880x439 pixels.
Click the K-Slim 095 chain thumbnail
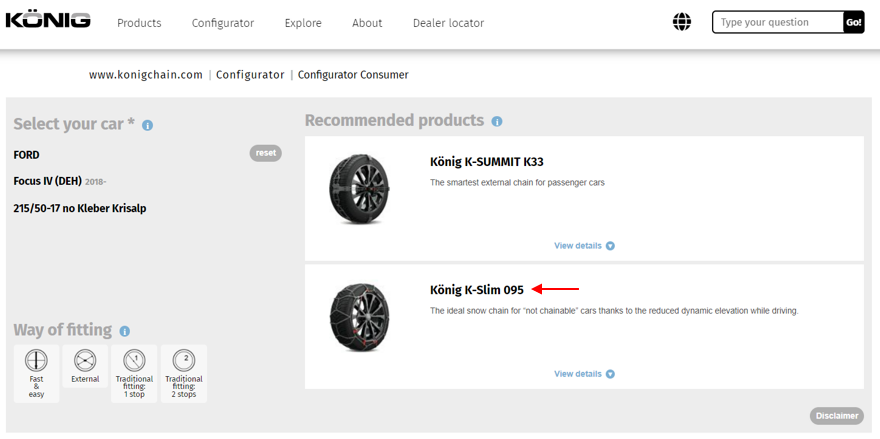point(359,317)
